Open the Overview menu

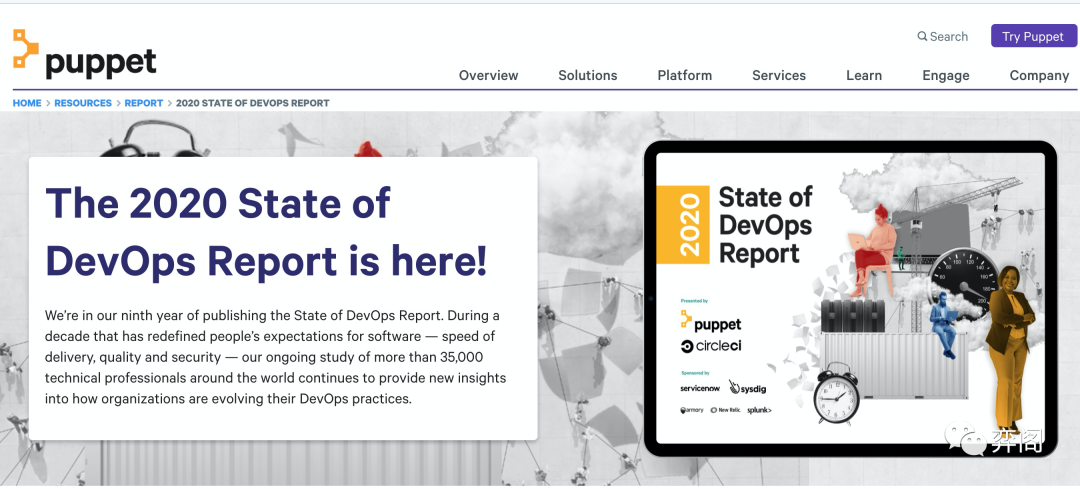(488, 75)
